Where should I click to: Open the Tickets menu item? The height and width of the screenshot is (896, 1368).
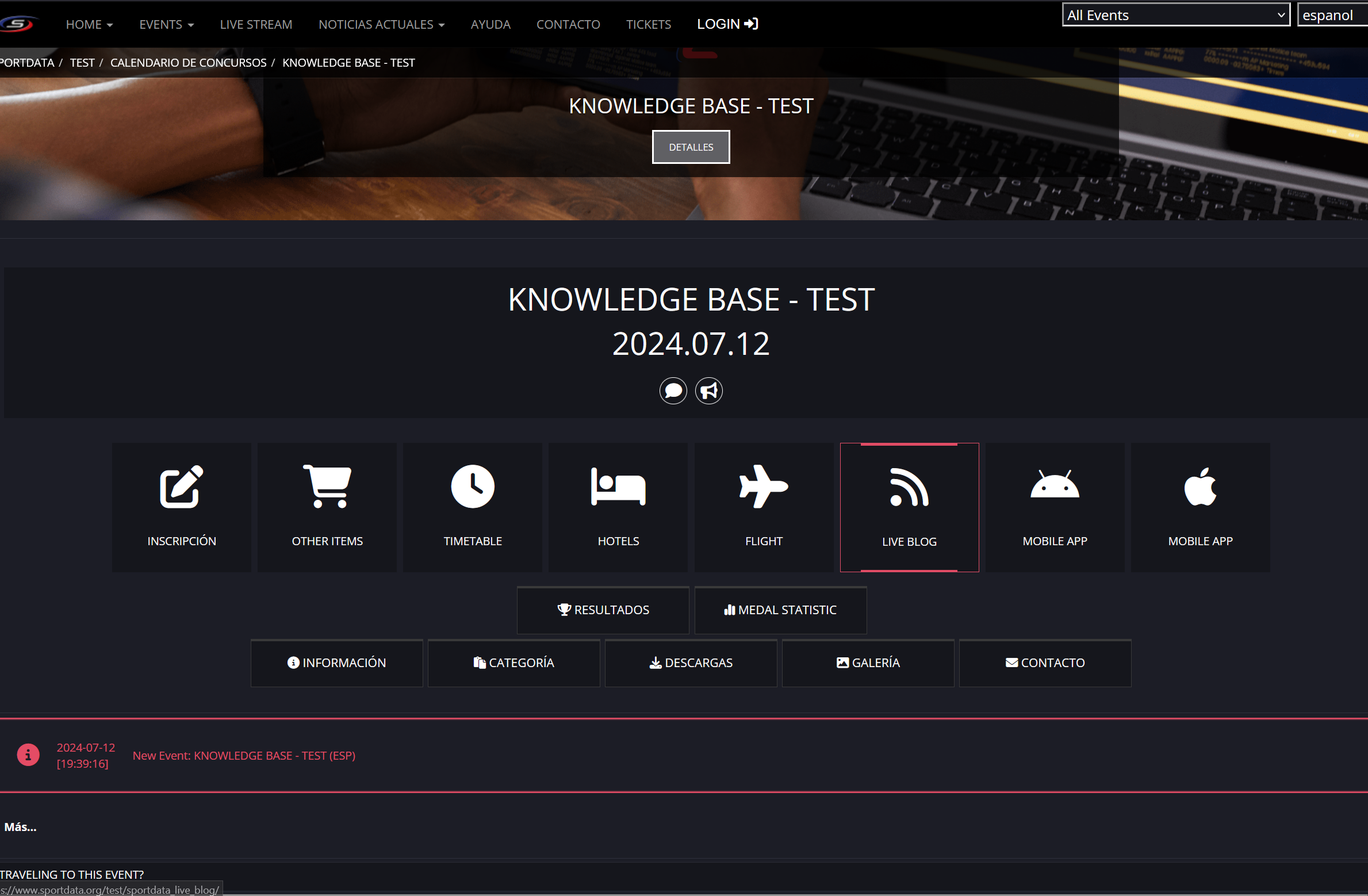coord(648,24)
